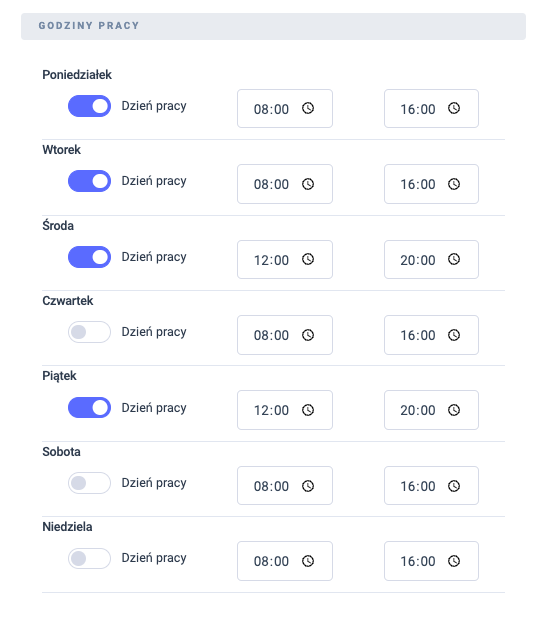Click clock icon in Środa end time

(x=454, y=259)
